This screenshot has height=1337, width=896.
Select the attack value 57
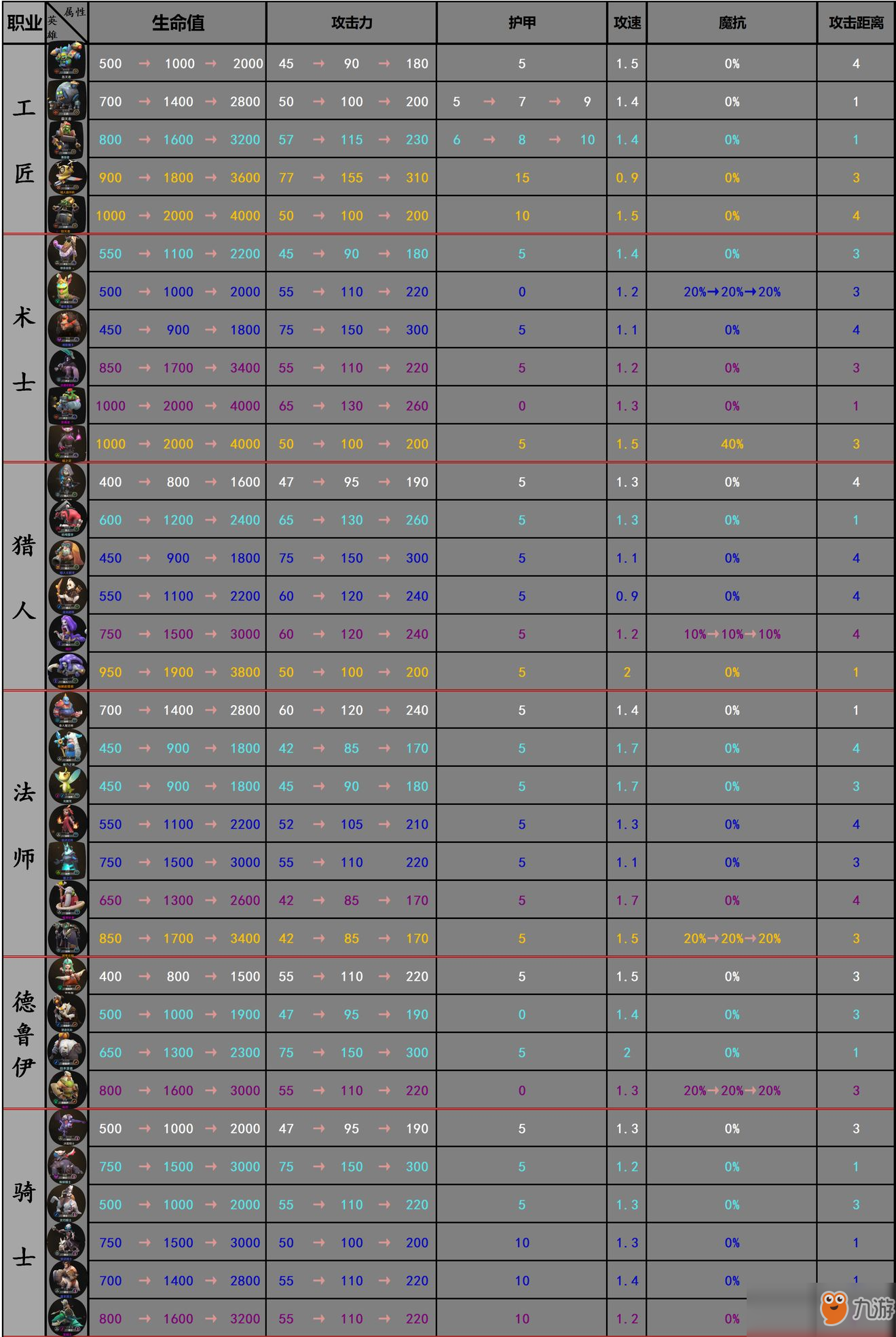tap(286, 139)
